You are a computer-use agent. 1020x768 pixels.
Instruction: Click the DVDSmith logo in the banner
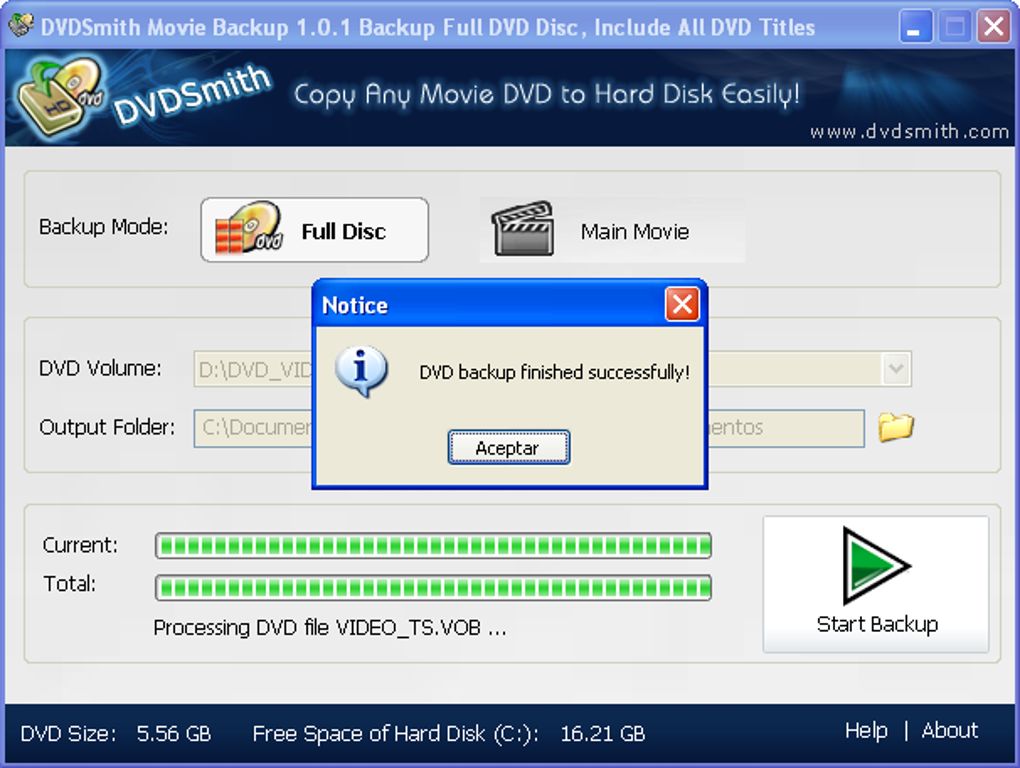145,96
